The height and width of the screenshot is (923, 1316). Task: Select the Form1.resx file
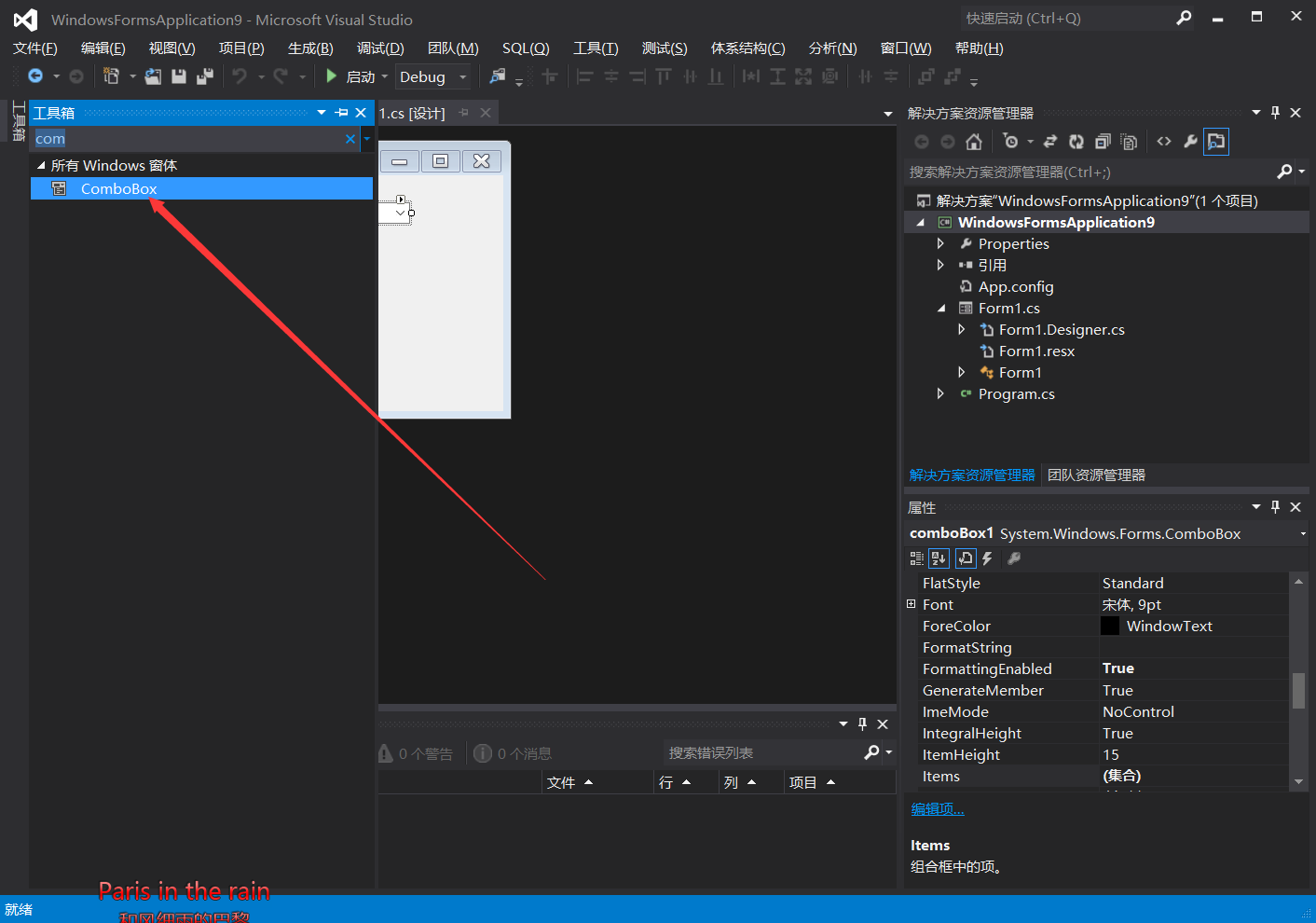[x=1036, y=351]
